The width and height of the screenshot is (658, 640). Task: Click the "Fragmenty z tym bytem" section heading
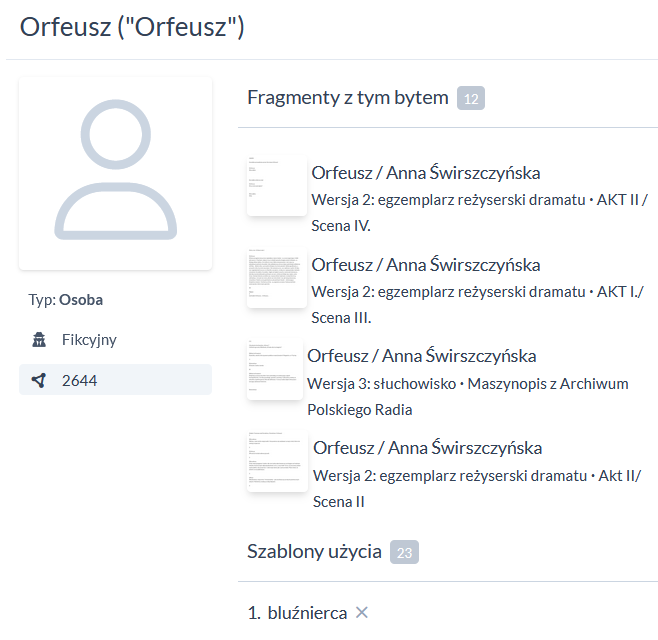[x=347, y=97]
